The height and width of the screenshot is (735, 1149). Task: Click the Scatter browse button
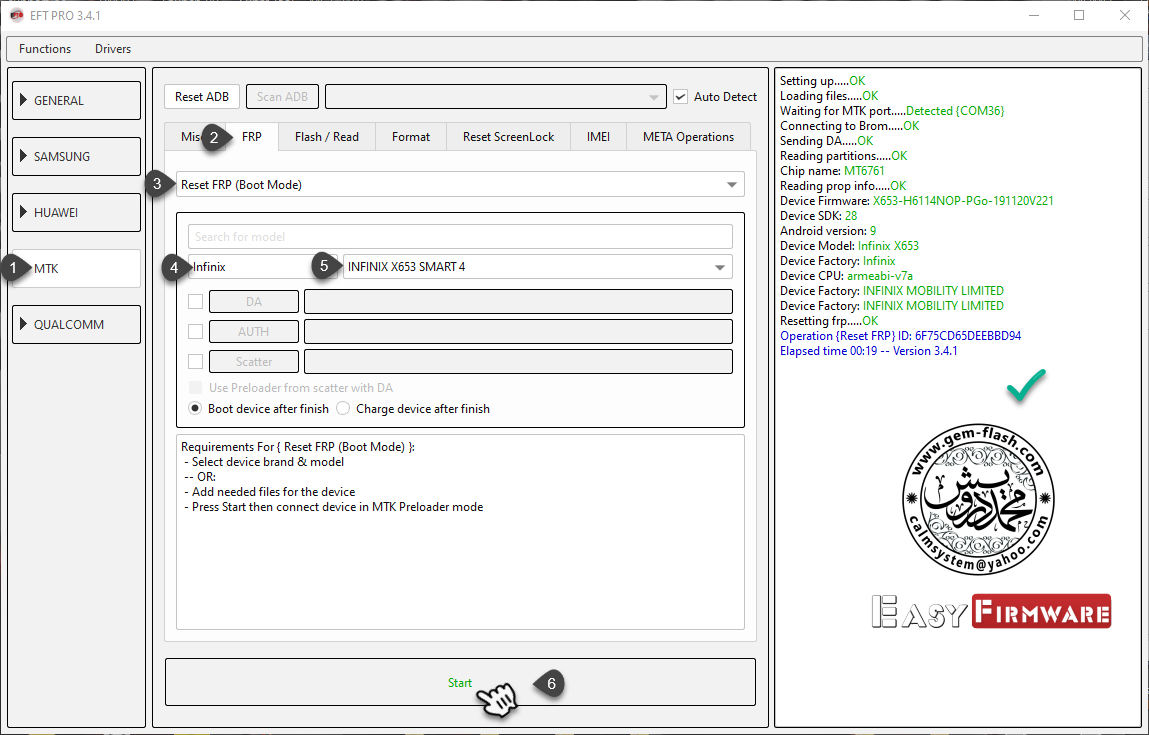pos(254,362)
